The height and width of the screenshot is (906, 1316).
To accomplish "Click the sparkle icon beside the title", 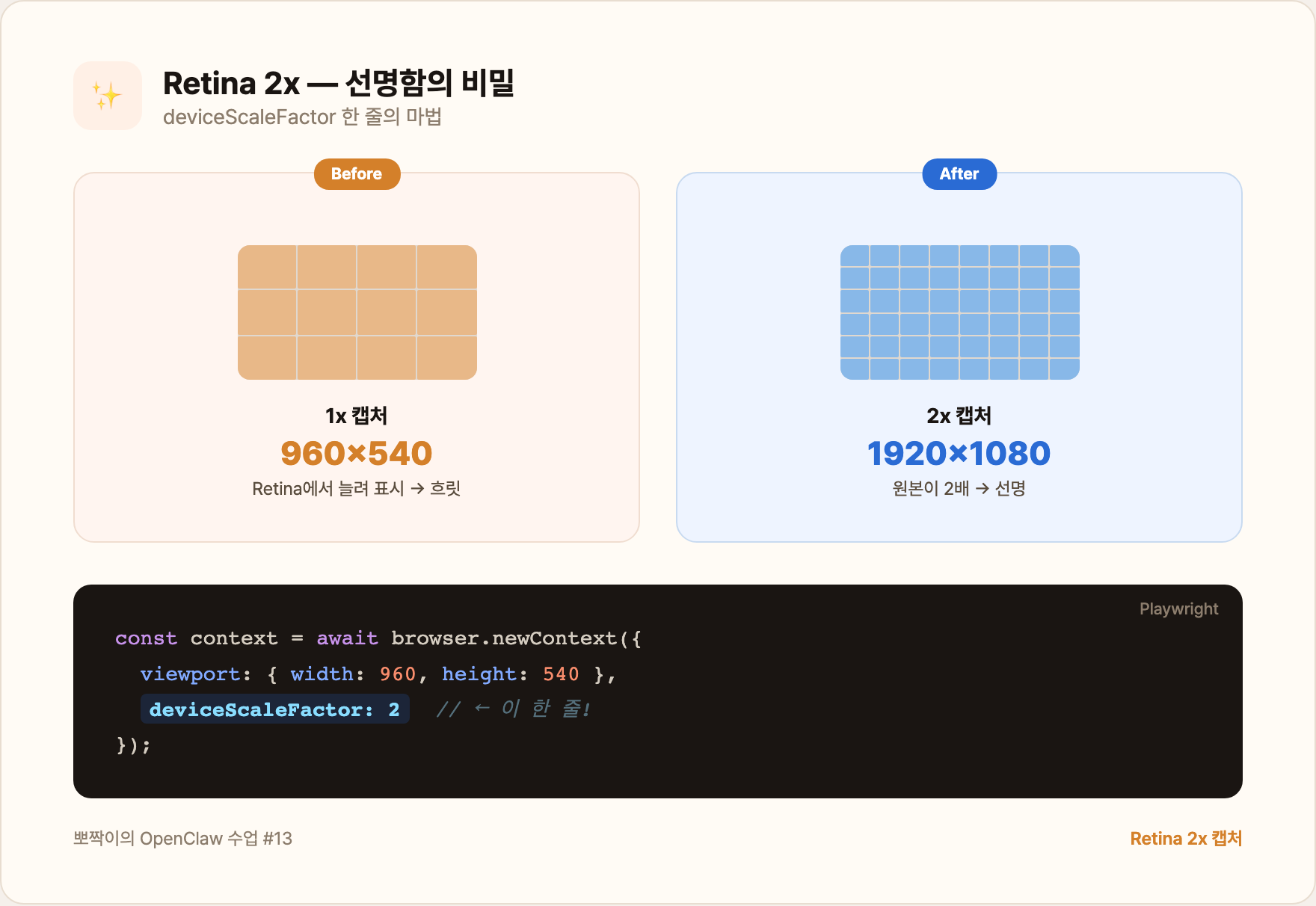I will click(107, 96).
